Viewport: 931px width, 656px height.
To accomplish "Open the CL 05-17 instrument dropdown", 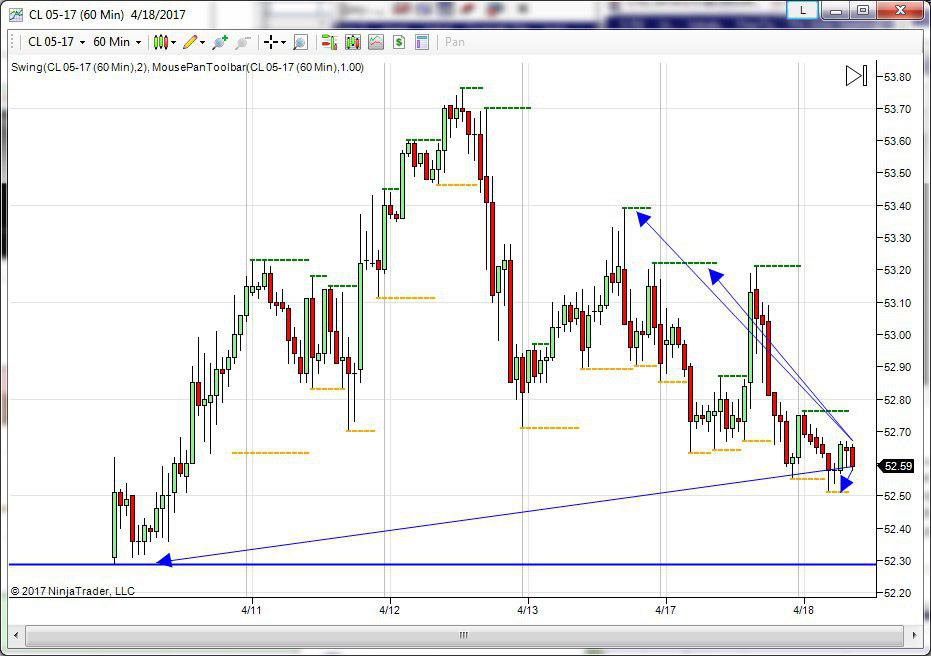I will point(56,42).
